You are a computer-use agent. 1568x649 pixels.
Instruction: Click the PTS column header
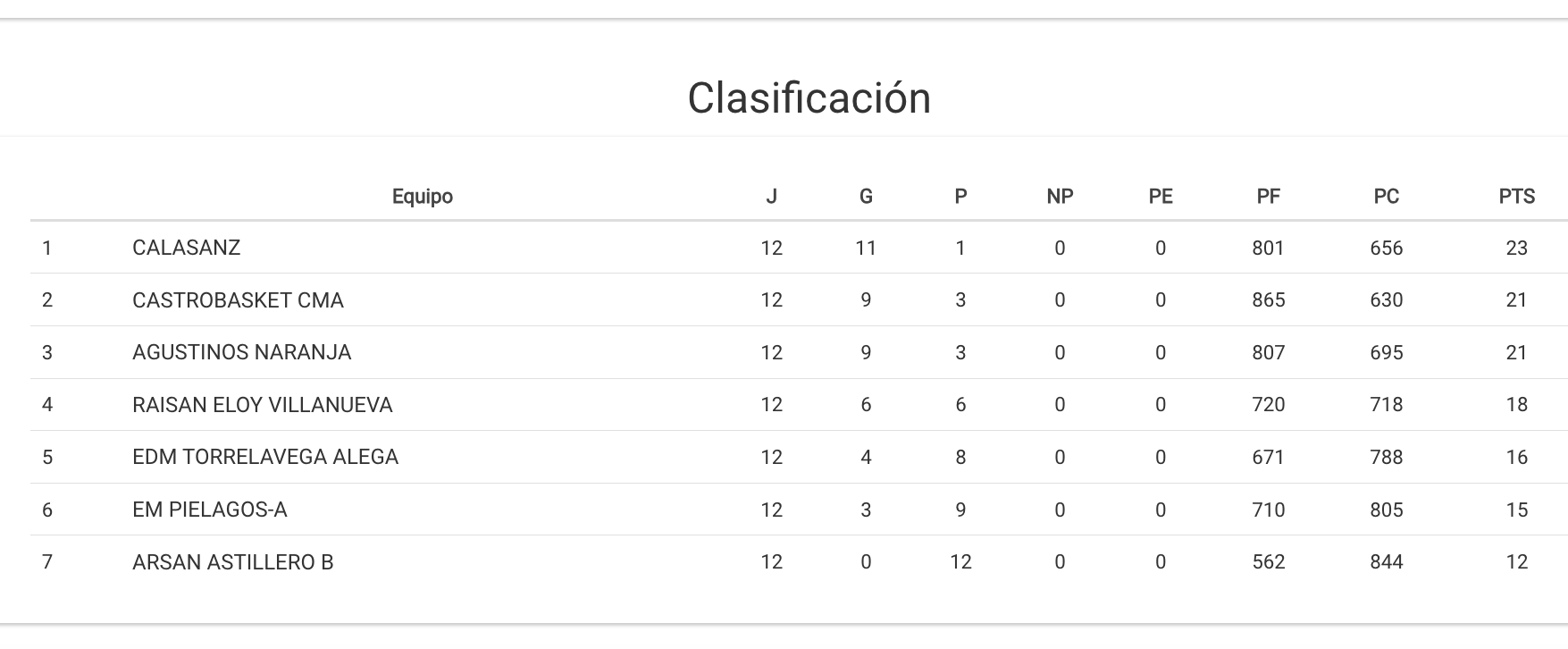click(x=1516, y=197)
